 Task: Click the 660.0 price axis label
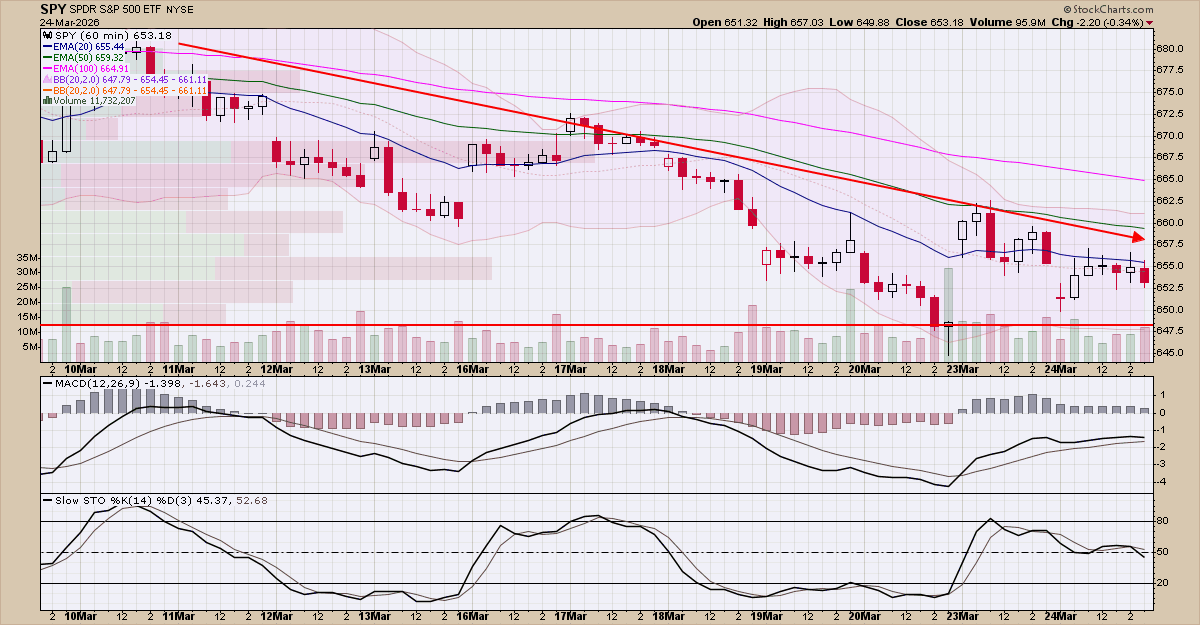[1170, 222]
